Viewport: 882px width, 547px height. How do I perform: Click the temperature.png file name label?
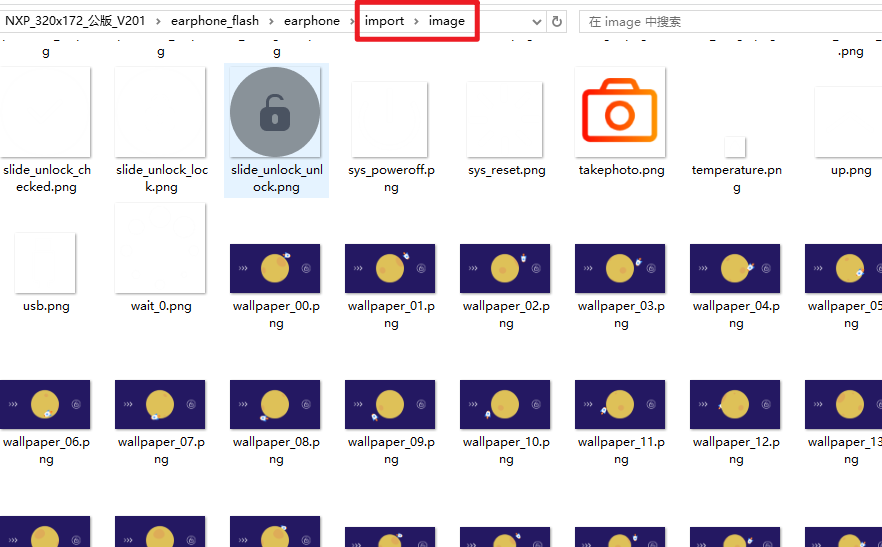[x=736, y=178]
